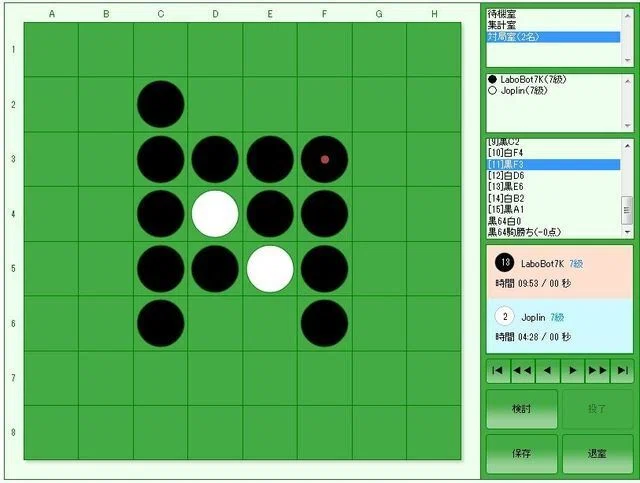Click LaboBot7K's 7級 rank link
The image size is (640, 483).
click(x=576, y=264)
